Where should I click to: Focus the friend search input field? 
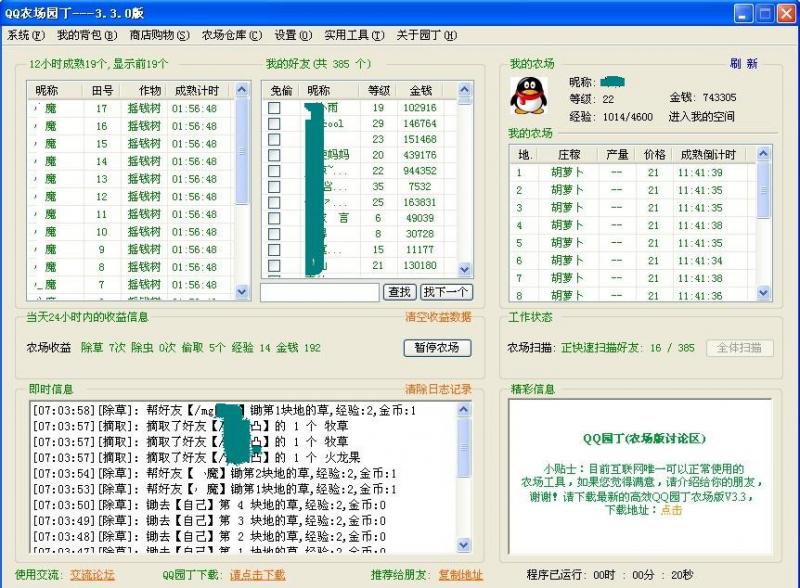pos(319,292)
